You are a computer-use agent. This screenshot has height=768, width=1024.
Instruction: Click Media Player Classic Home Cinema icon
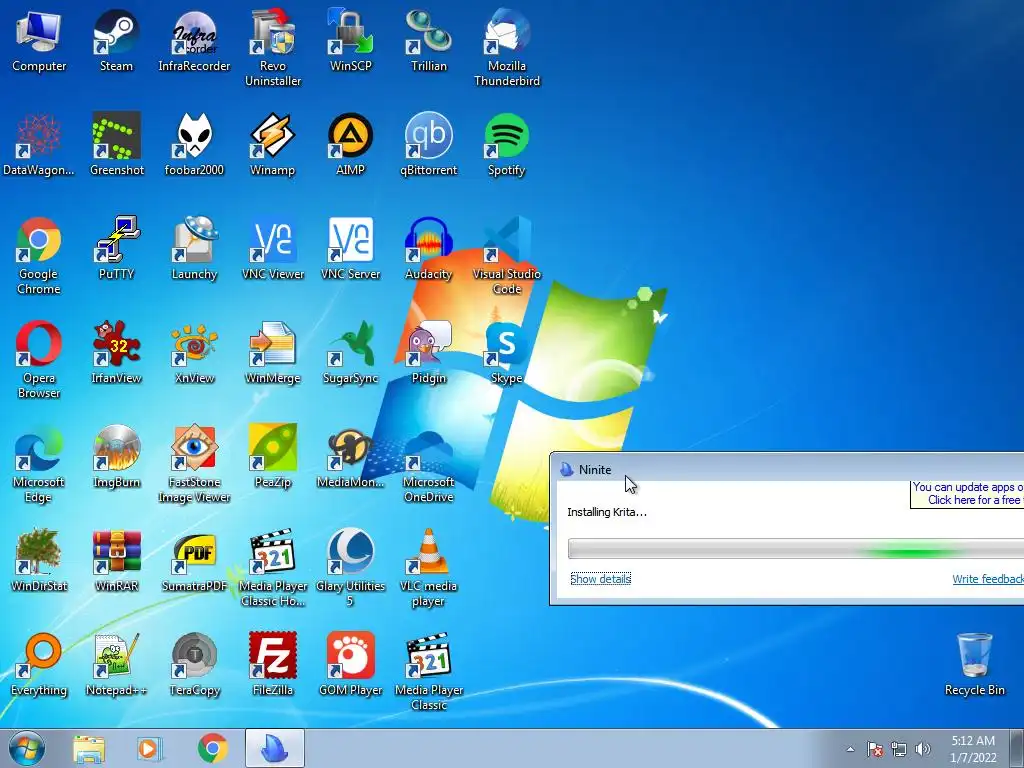(x=272, y=567)
